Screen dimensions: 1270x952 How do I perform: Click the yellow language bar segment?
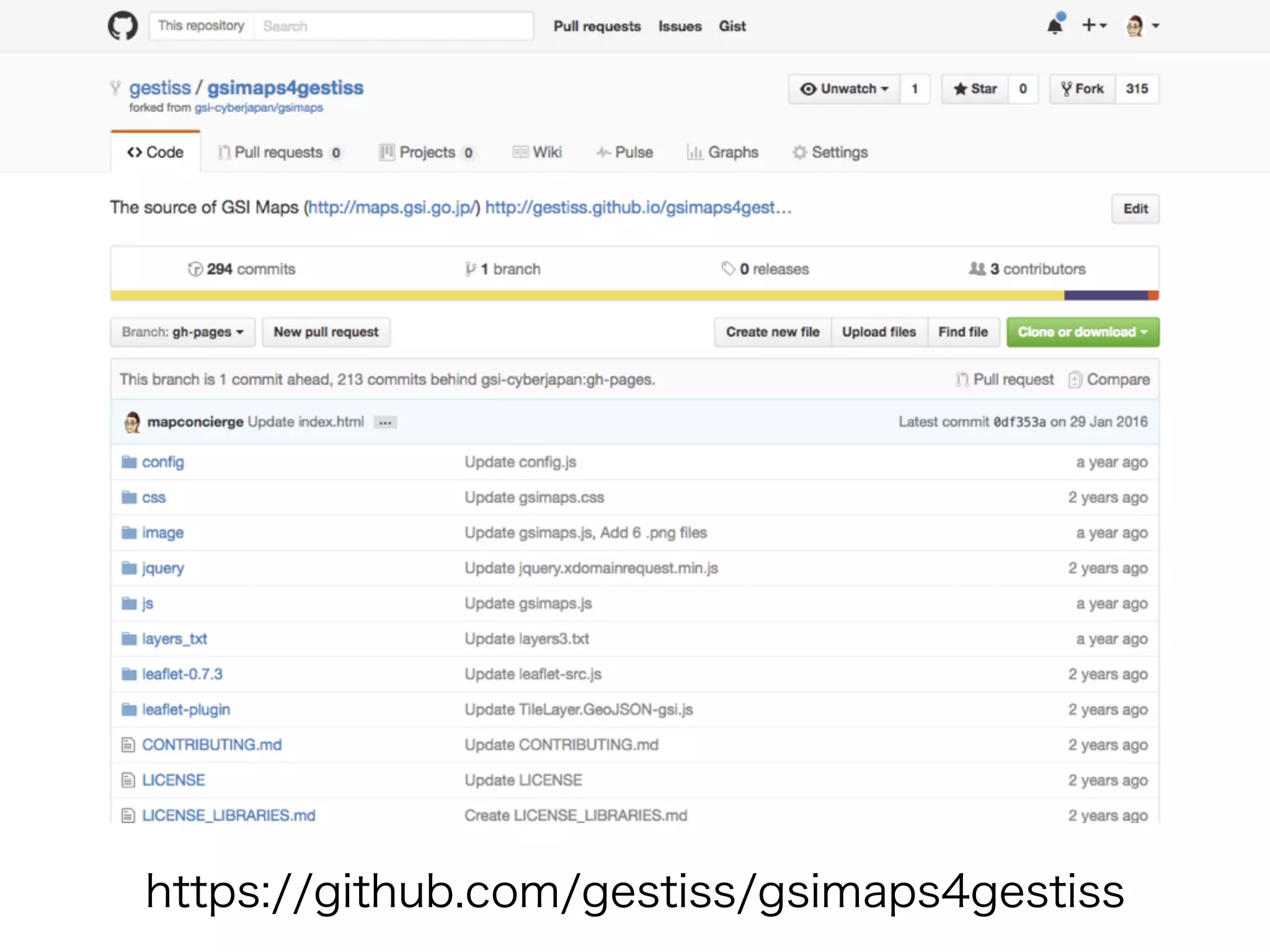pos(587,296)
